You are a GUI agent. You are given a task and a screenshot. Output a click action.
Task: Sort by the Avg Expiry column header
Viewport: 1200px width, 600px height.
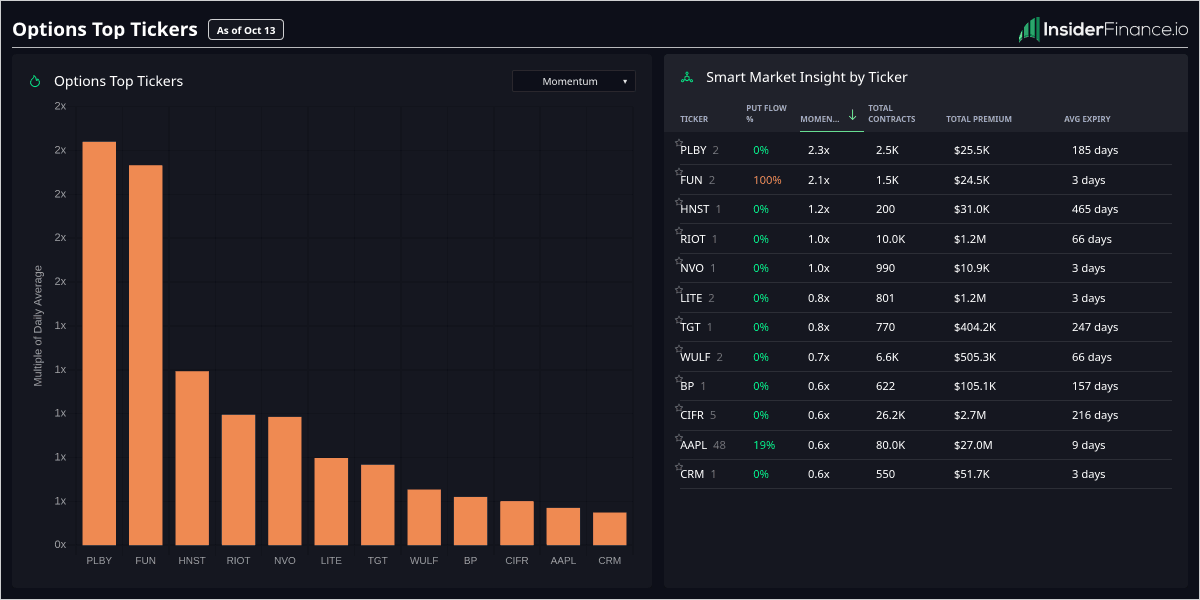click(1087, 119)
